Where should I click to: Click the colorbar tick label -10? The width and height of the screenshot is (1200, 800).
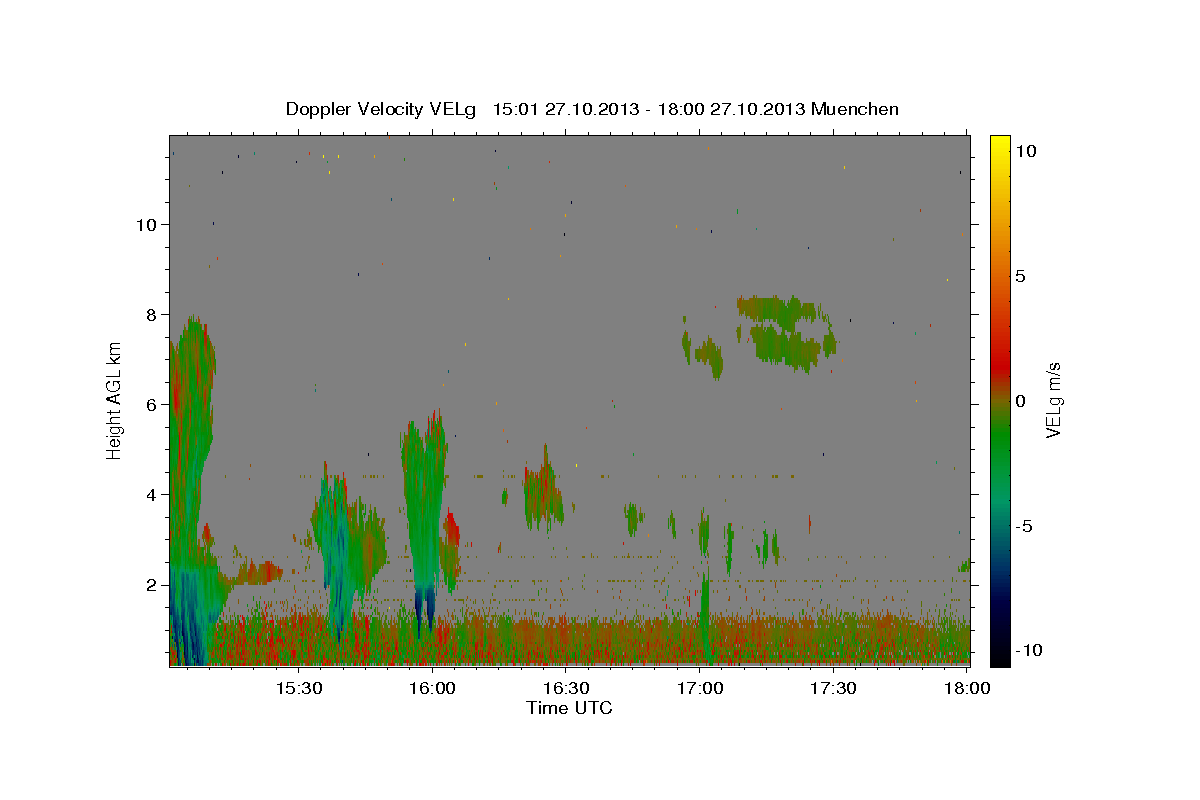(x=1029, y=650)
